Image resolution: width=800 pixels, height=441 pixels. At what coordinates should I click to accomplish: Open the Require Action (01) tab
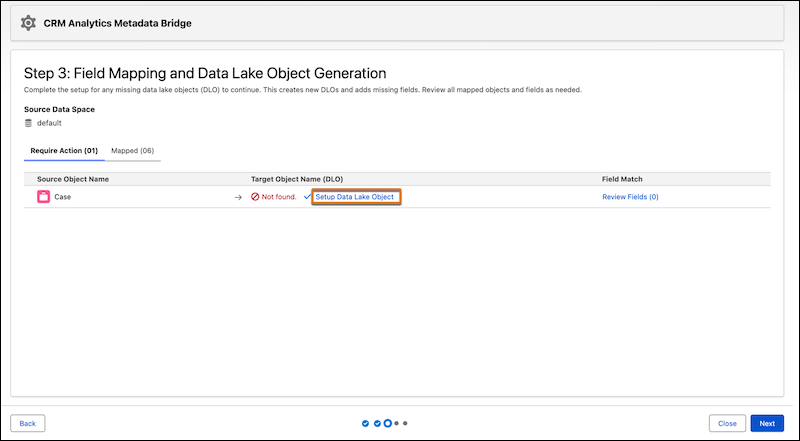coord(64,151)
